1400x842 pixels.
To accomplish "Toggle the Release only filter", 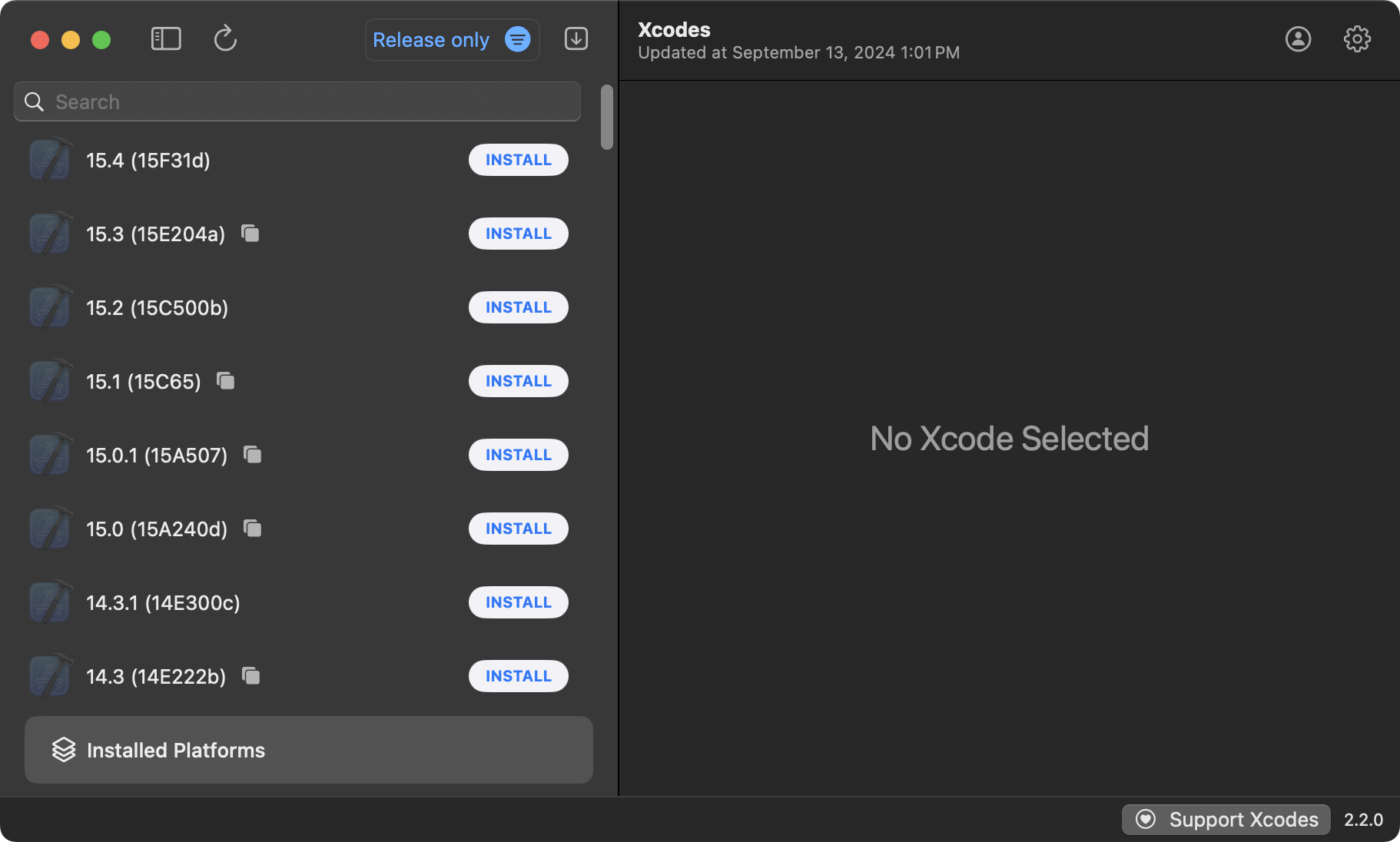I will click(452, 40).
